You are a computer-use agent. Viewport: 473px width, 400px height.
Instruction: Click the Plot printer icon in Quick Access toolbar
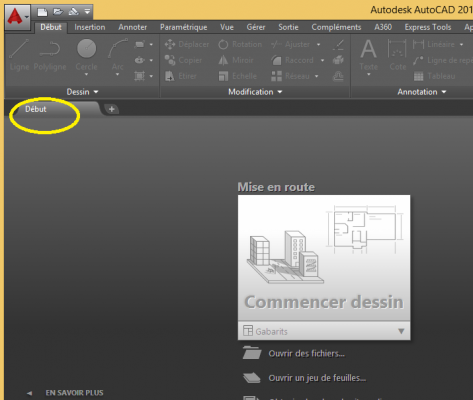click(x=73, y=12)
